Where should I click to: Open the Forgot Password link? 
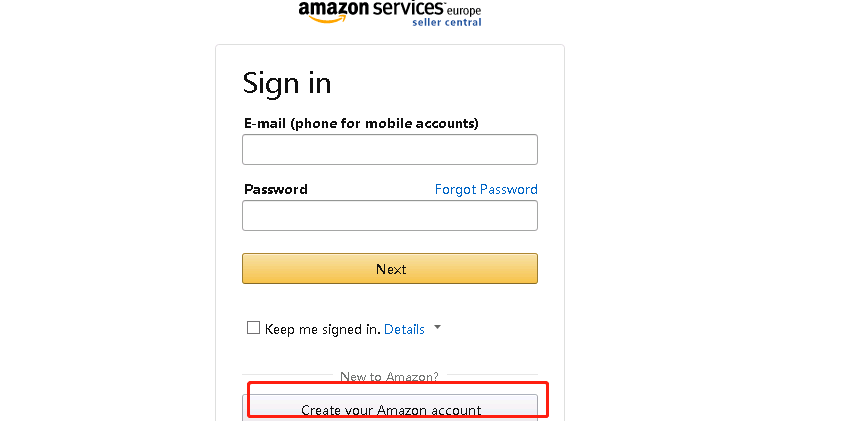[486, 189]
